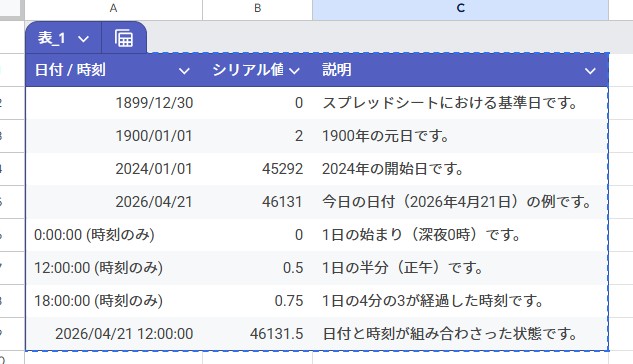633x364 pixels.
Task: Click the 日付 / 時刻 header cell text
Action: [x=70, y=70]
